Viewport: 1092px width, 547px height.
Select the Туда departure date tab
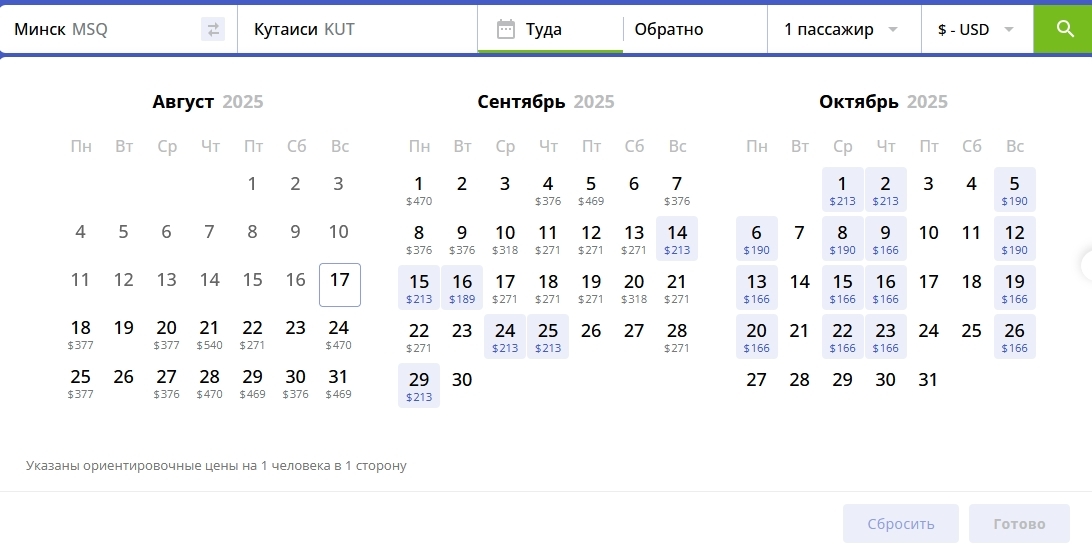coord(550,30)
